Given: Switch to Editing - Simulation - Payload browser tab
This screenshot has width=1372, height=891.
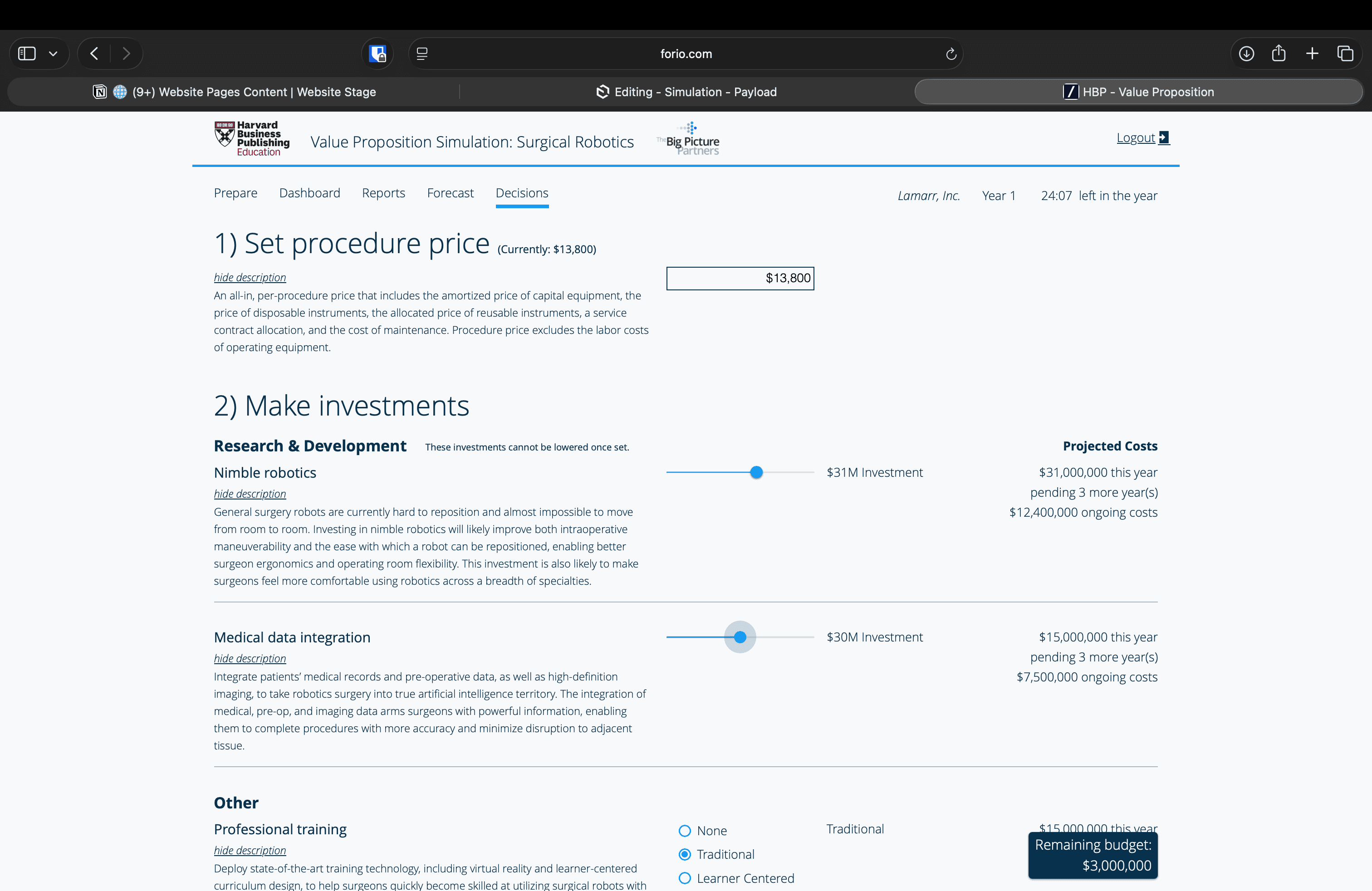Looking at the screenshot, I should 686,92.
